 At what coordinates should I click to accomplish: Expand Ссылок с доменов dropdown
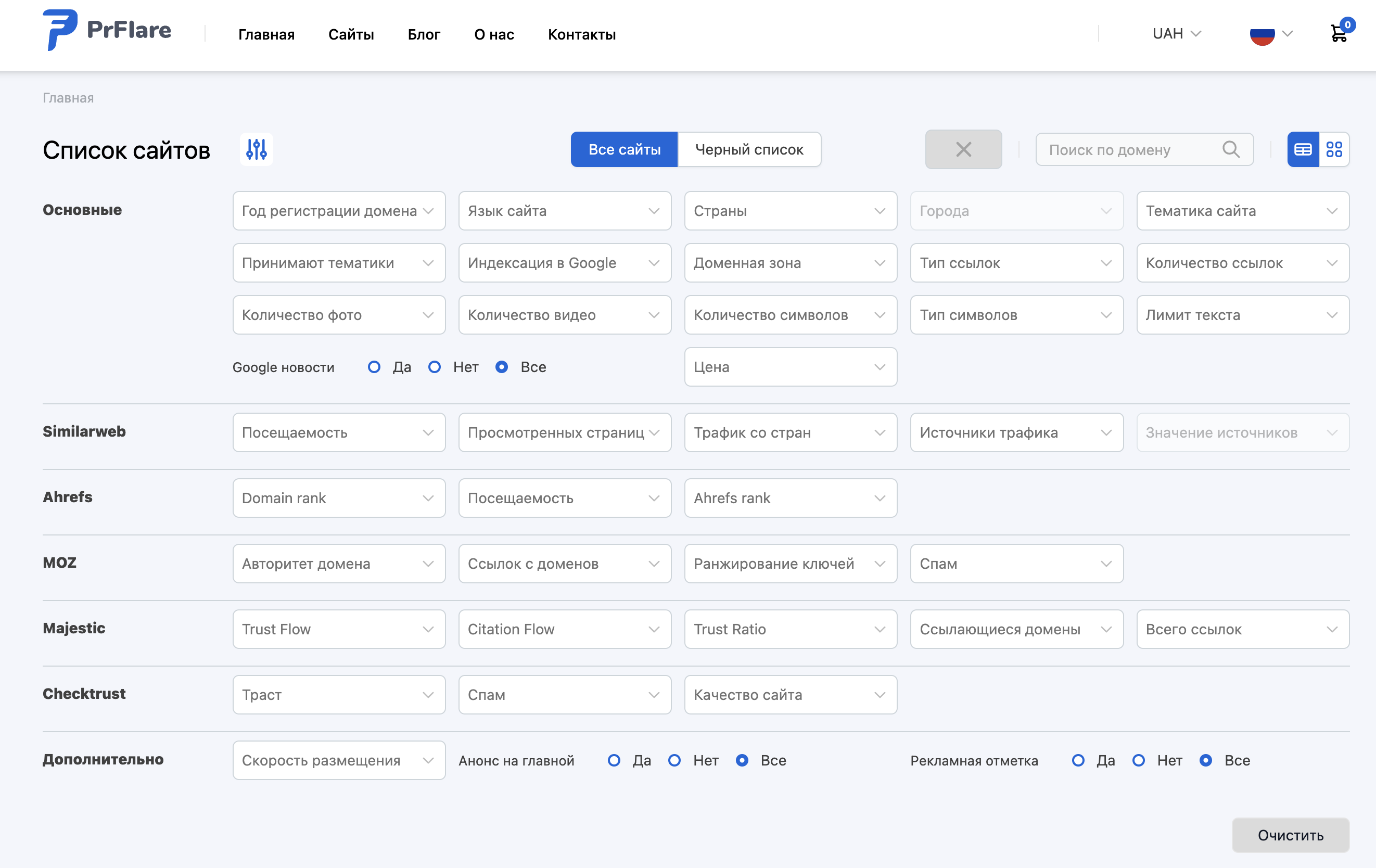(565, 564)
